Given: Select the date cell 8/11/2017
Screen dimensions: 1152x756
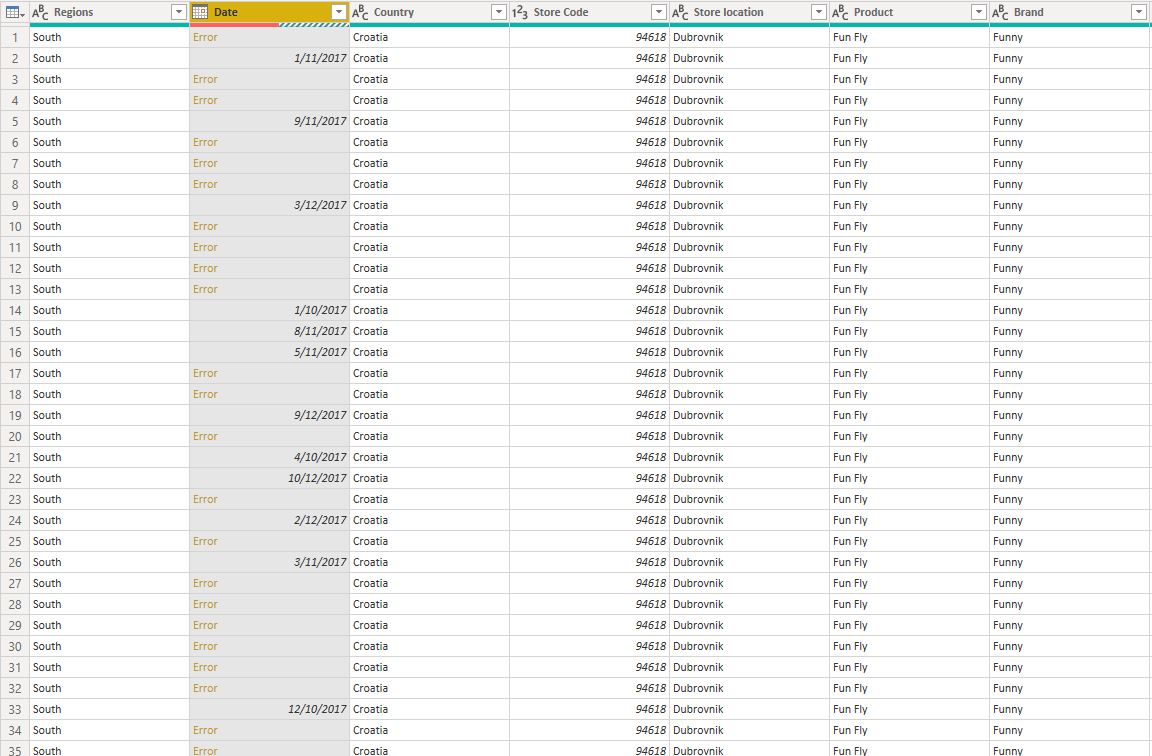Looking at the screenshot, I should pyautogui.click(x=270, y=331).
